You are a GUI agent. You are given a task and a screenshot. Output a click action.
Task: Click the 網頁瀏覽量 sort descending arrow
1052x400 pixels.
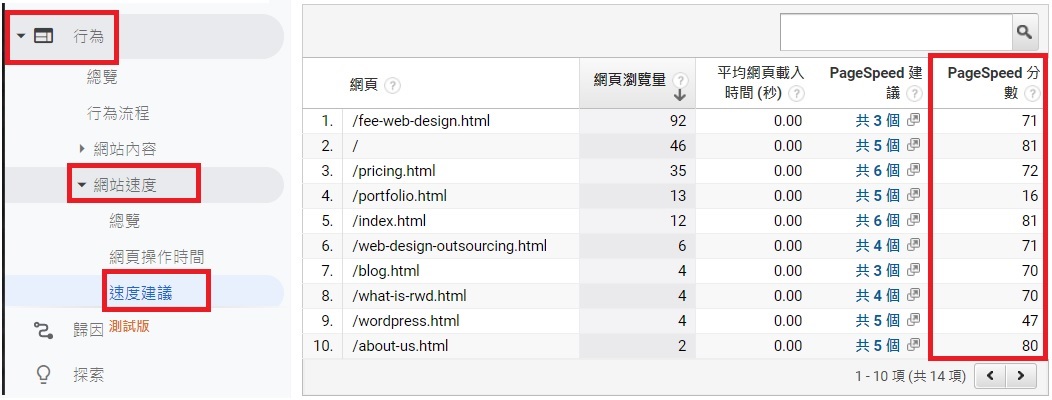681,96
